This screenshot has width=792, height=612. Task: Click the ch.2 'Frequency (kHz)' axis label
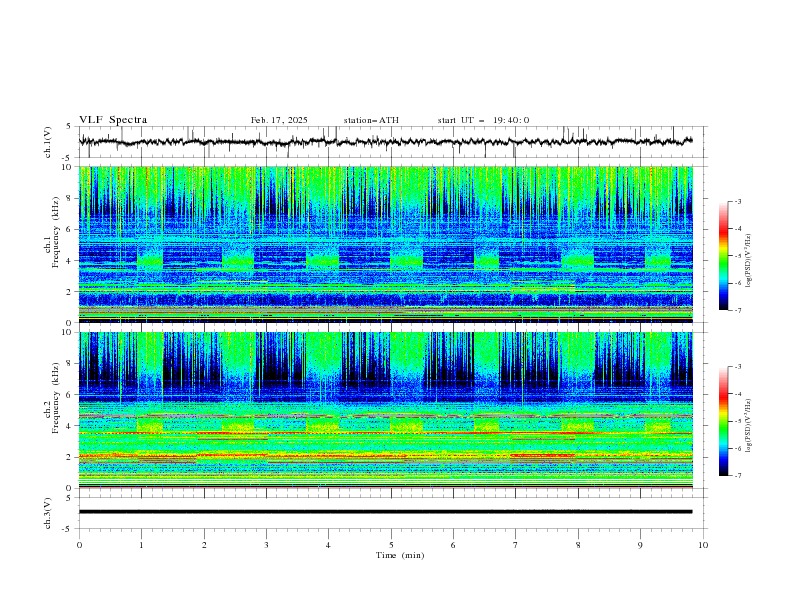click(x=56, y=398)
